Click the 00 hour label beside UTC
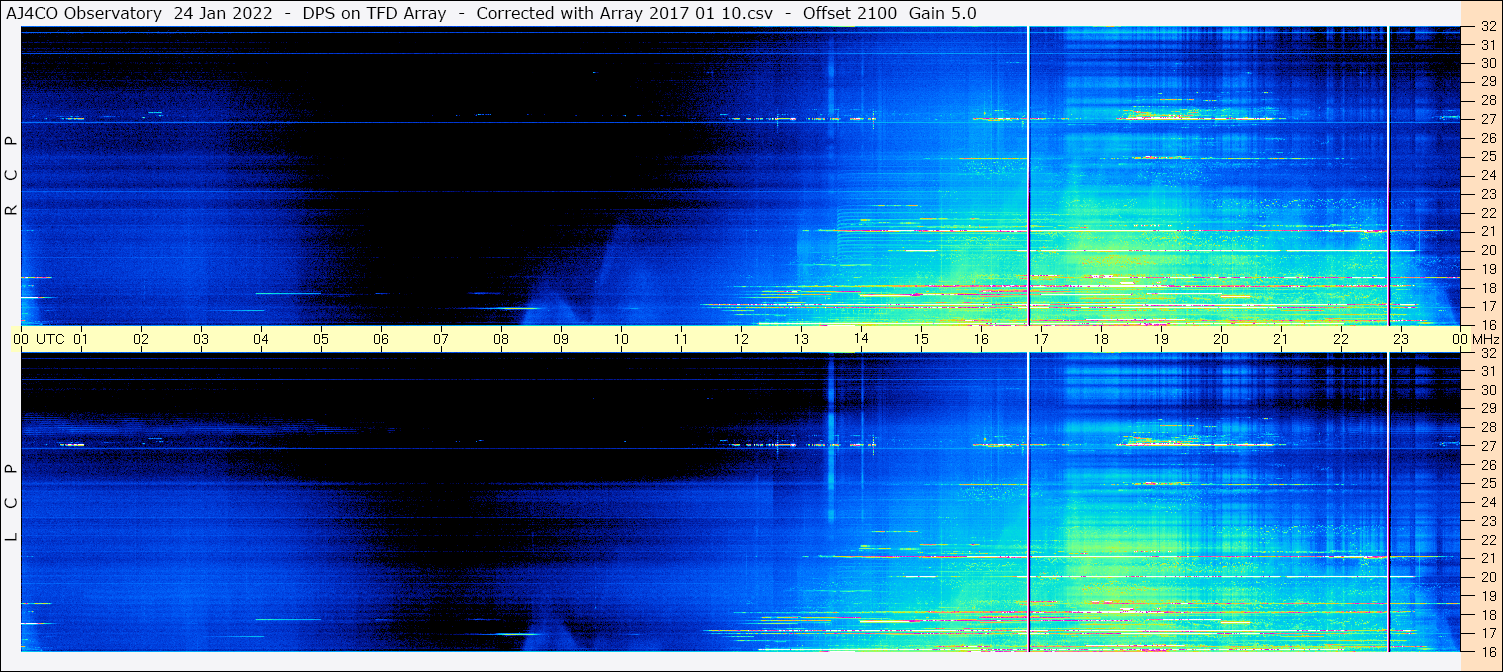This screenshot has height=672, width=1503. pos(21,339)
